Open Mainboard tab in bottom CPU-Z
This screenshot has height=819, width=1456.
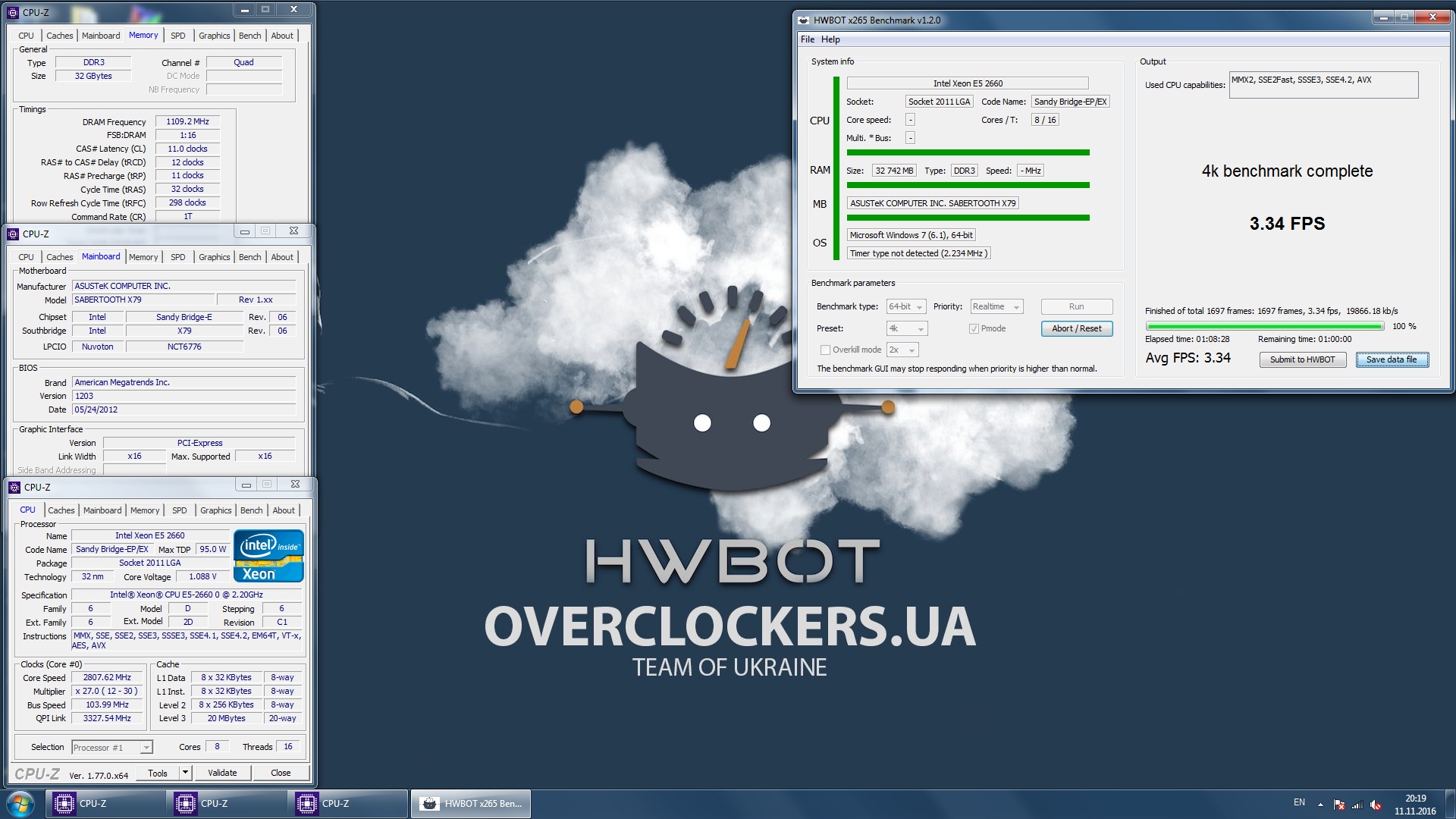pos(102,510)
